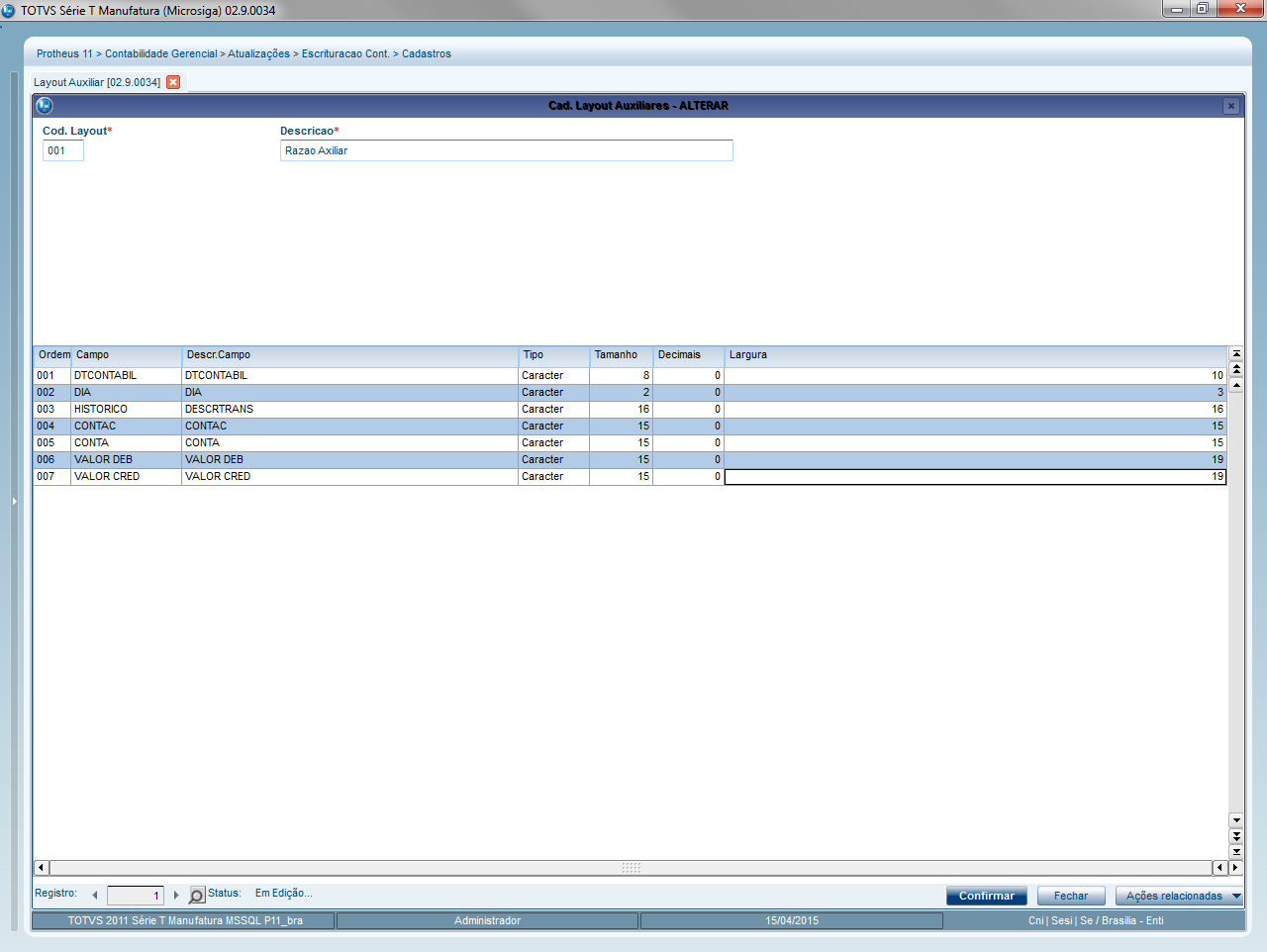Click the Descr.Campo column header

pos(350,355)
